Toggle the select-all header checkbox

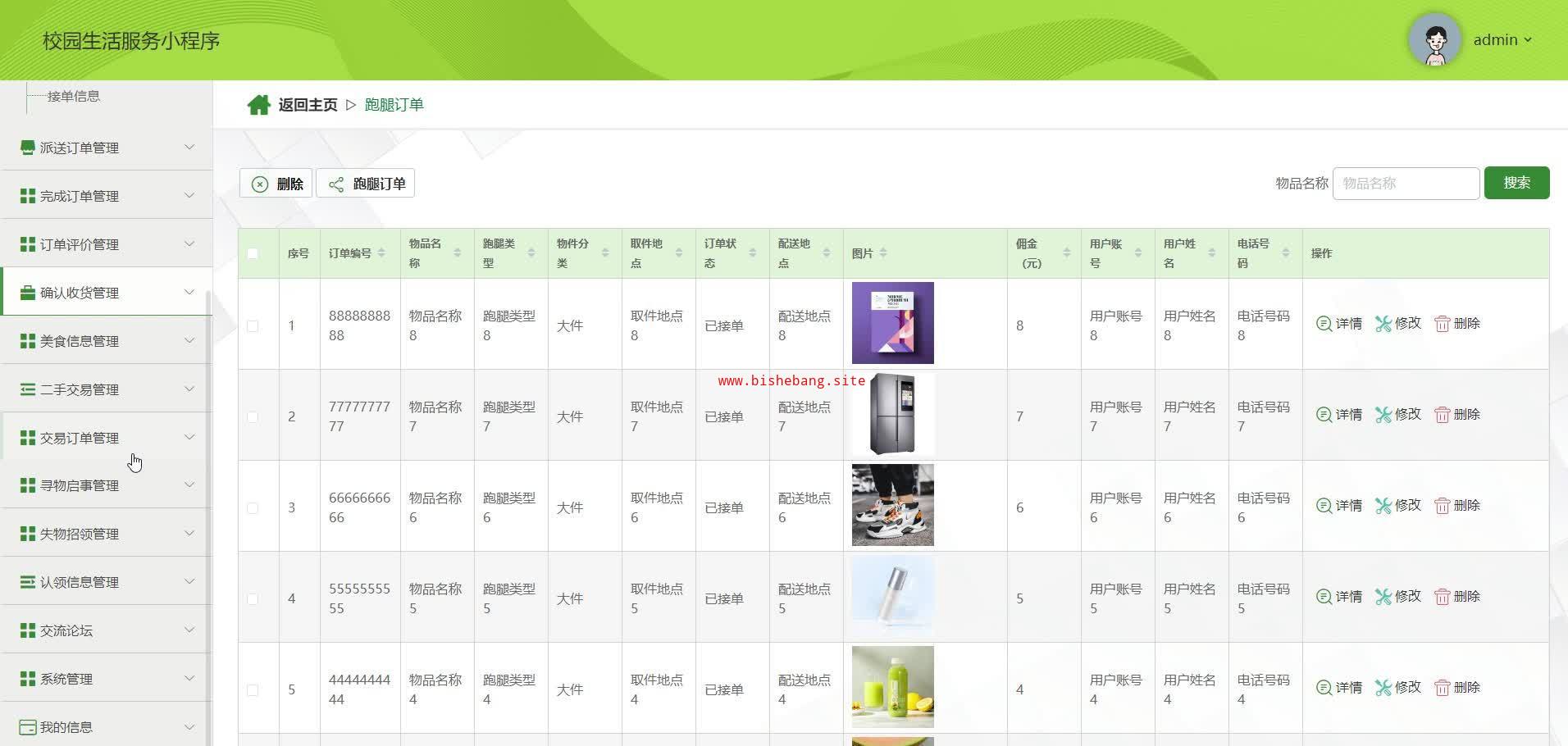pos(253,253)
